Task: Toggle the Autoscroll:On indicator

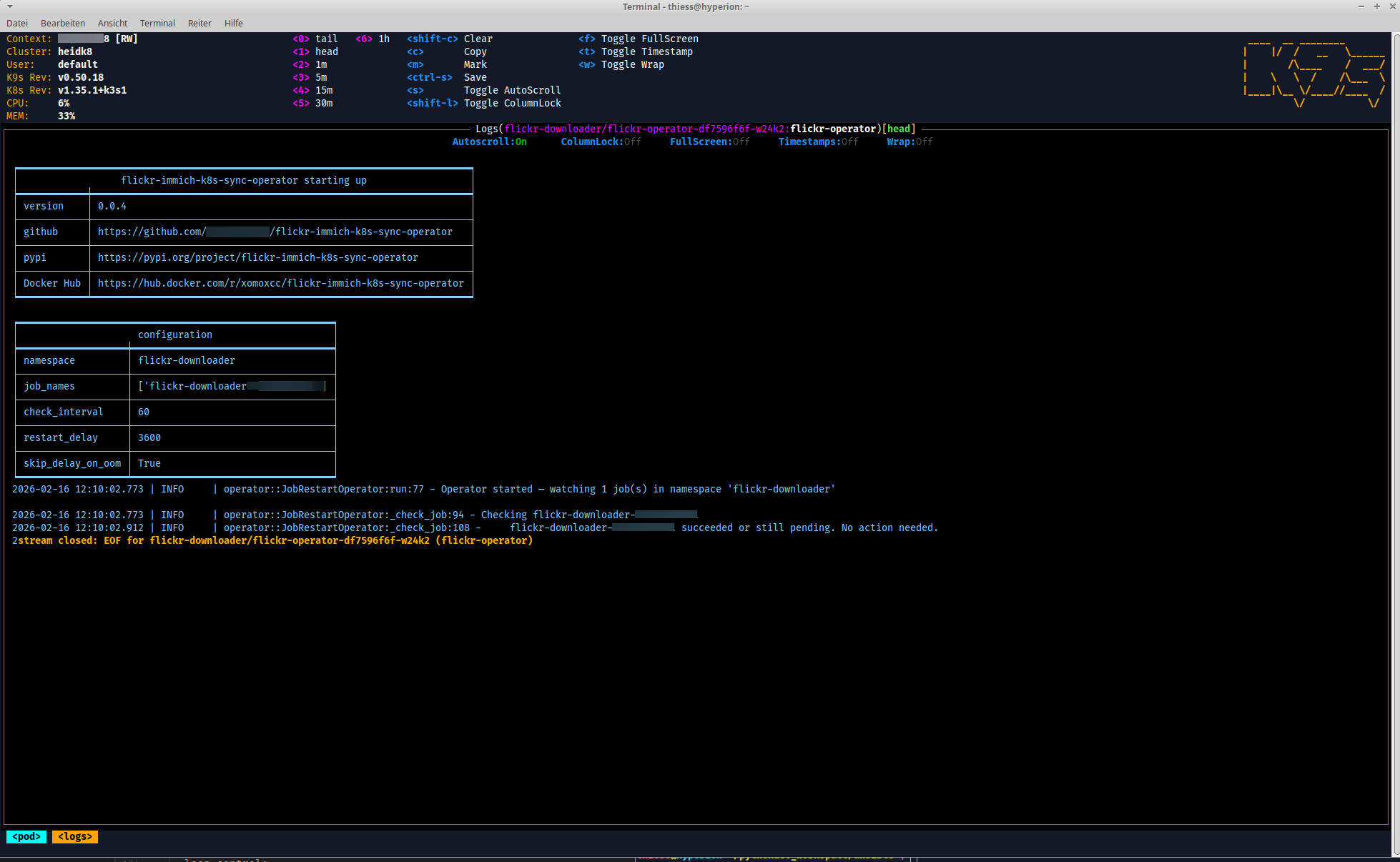Action: tap(489, 142)
